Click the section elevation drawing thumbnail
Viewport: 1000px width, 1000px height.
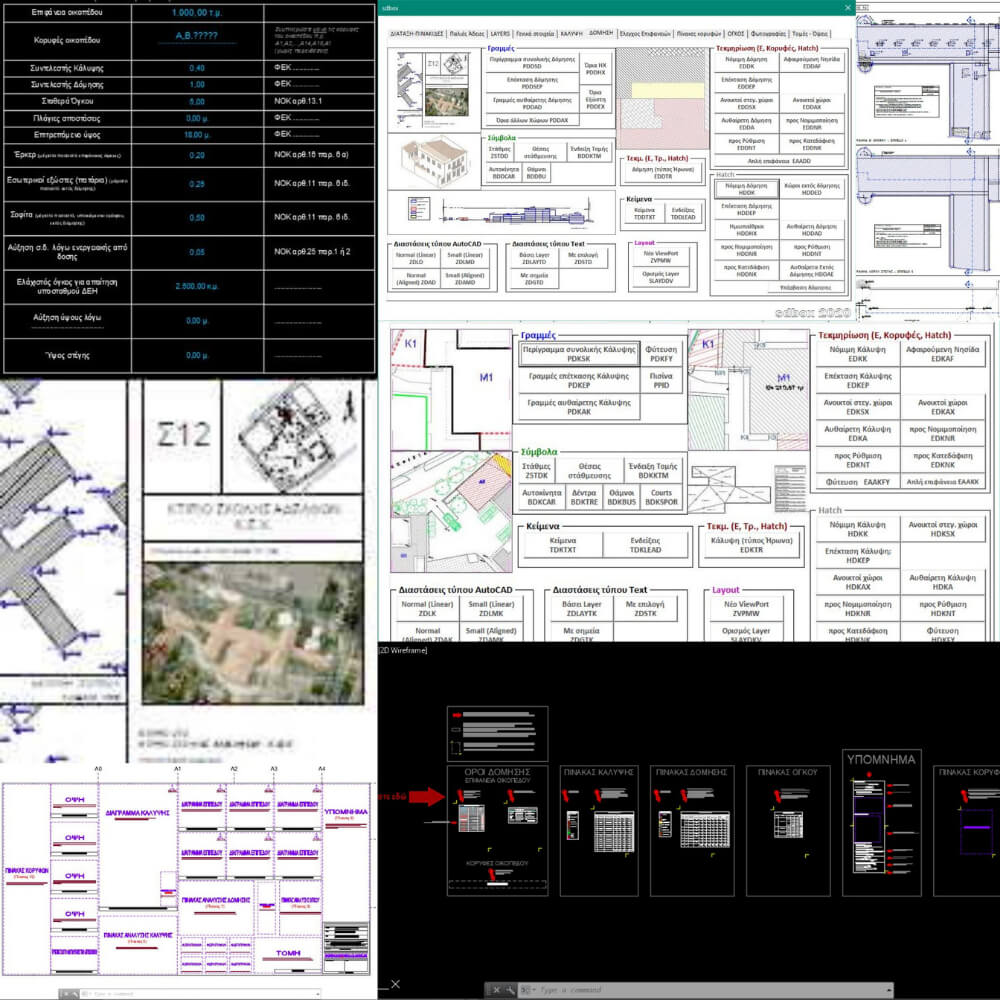pos(501,212)
